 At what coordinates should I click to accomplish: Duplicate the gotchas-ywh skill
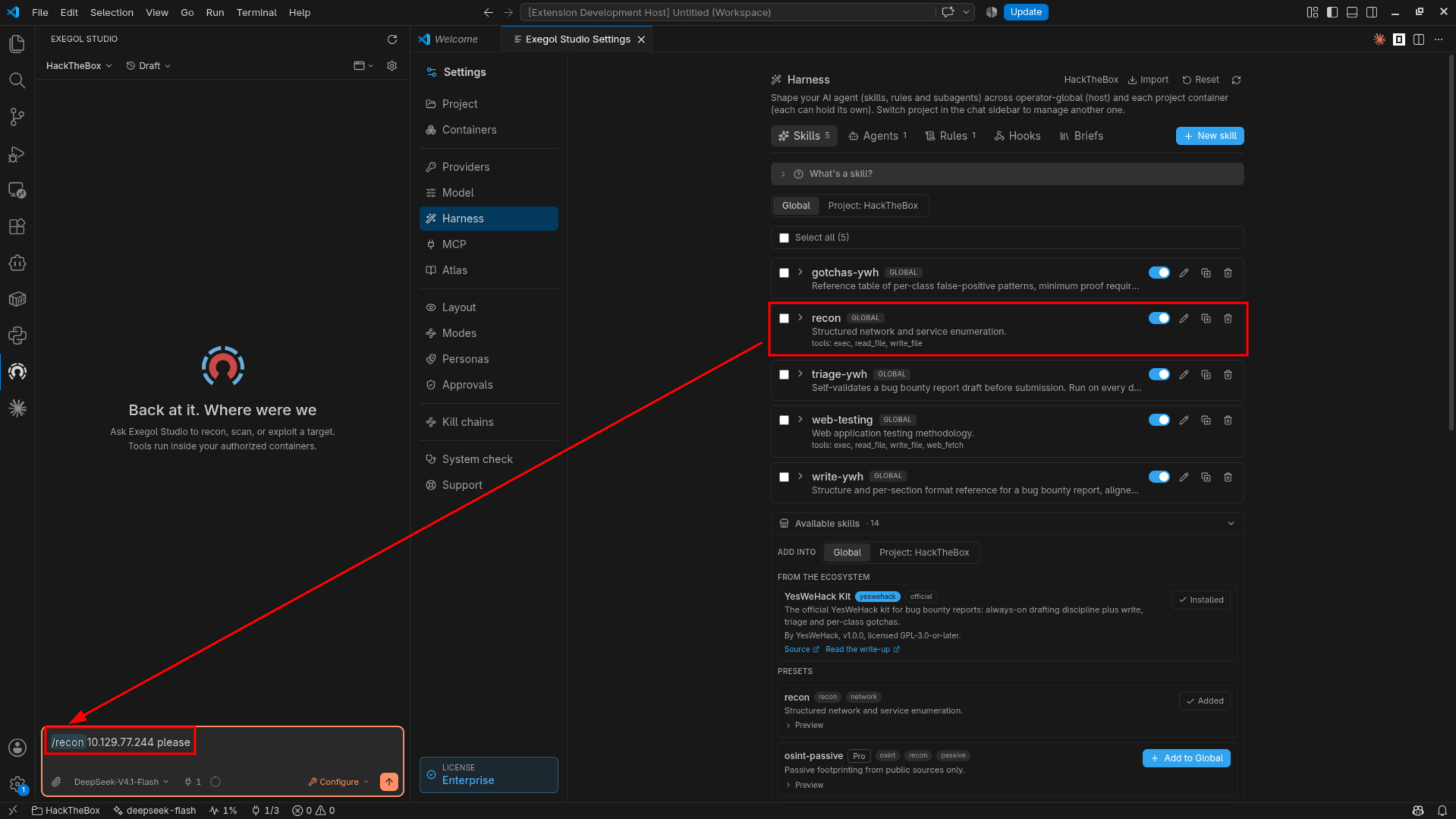(1206, 273)
